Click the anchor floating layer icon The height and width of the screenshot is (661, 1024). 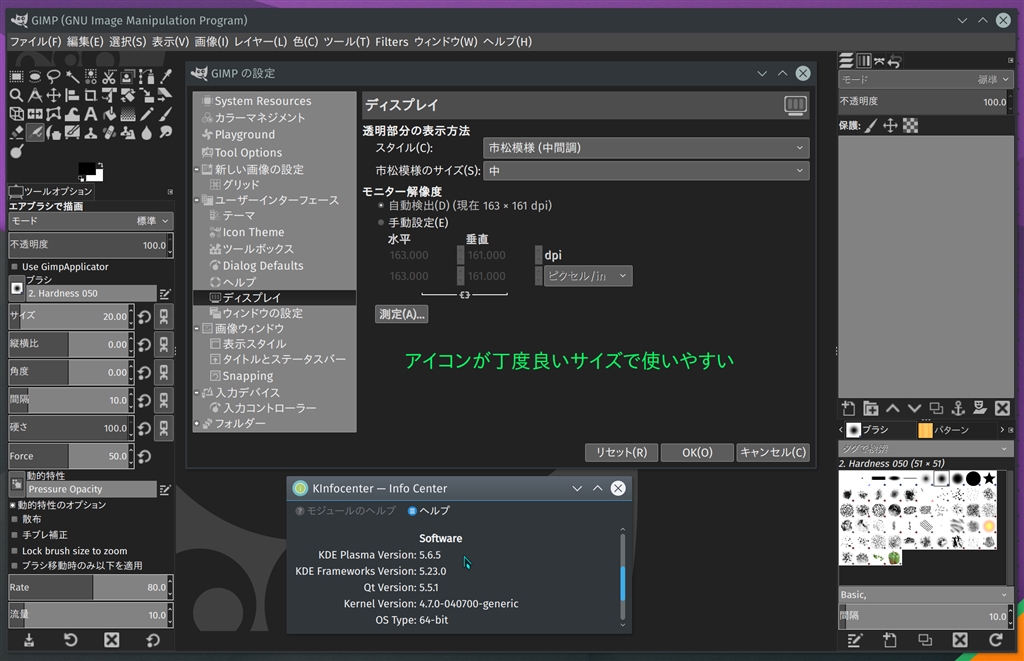click(958, 409)
